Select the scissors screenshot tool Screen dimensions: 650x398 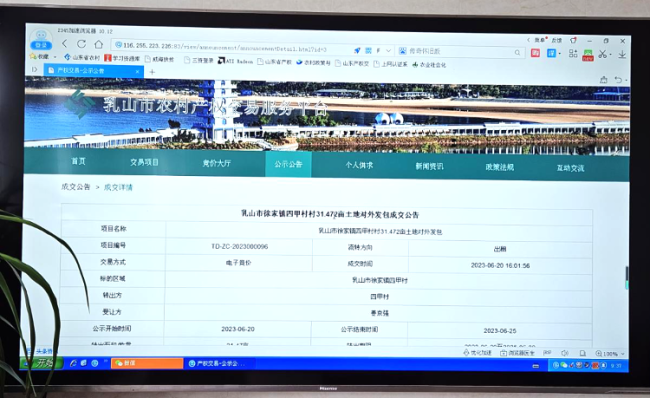coord(603,54)
